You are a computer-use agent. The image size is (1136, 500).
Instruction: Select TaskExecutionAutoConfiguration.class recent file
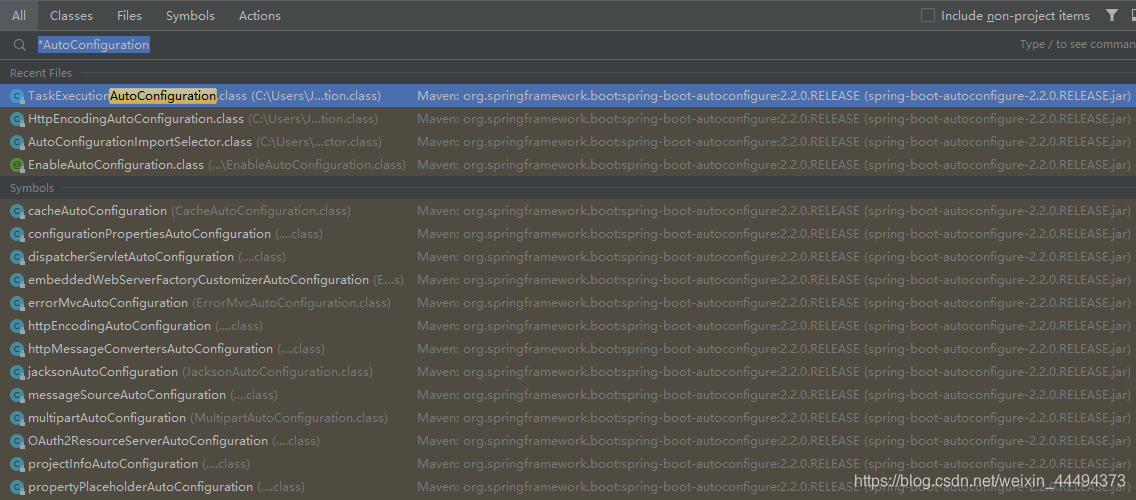pyautogui.click(x=568, y=96)
